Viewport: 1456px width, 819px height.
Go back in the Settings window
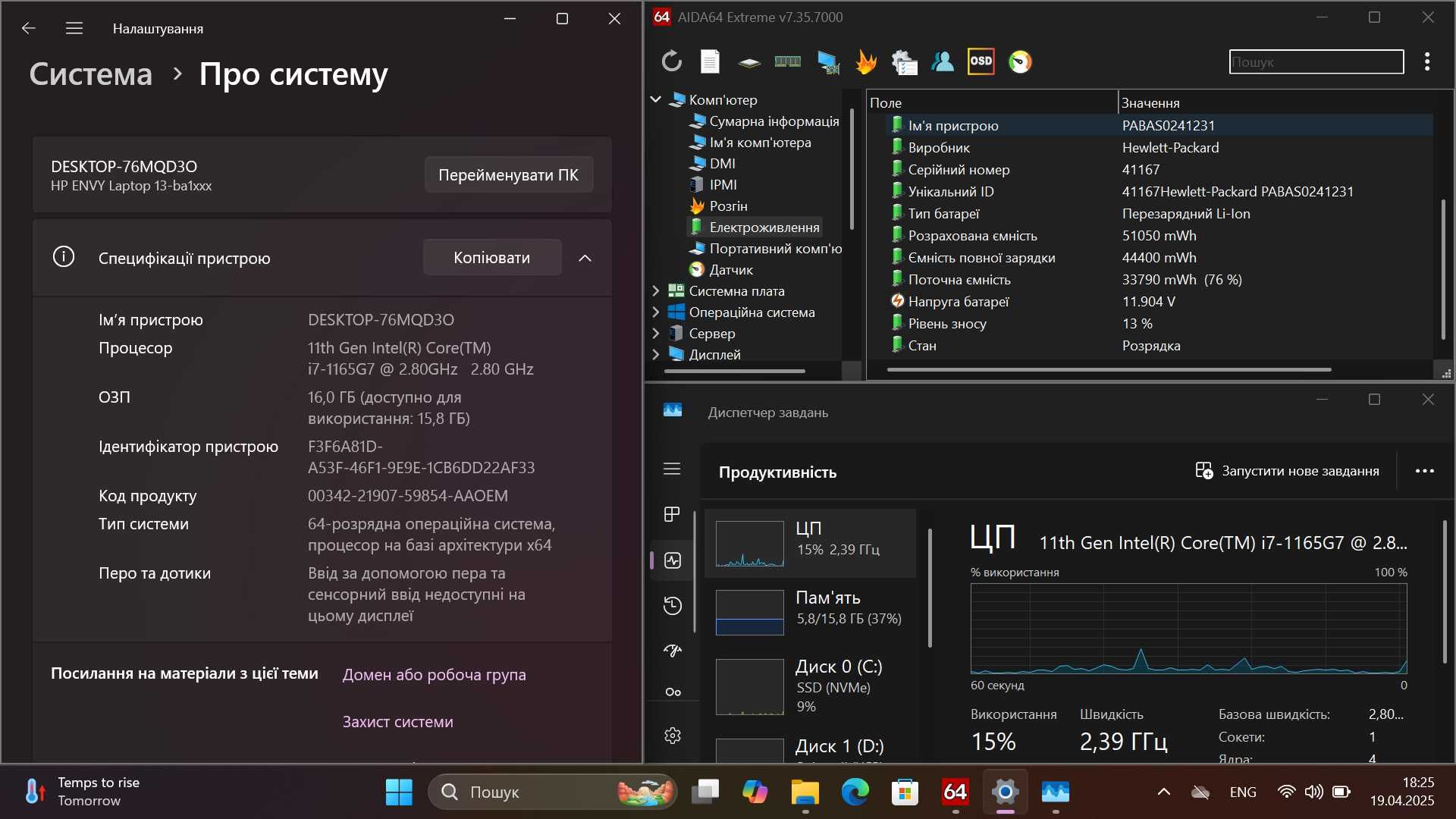[x=29, y=28]
